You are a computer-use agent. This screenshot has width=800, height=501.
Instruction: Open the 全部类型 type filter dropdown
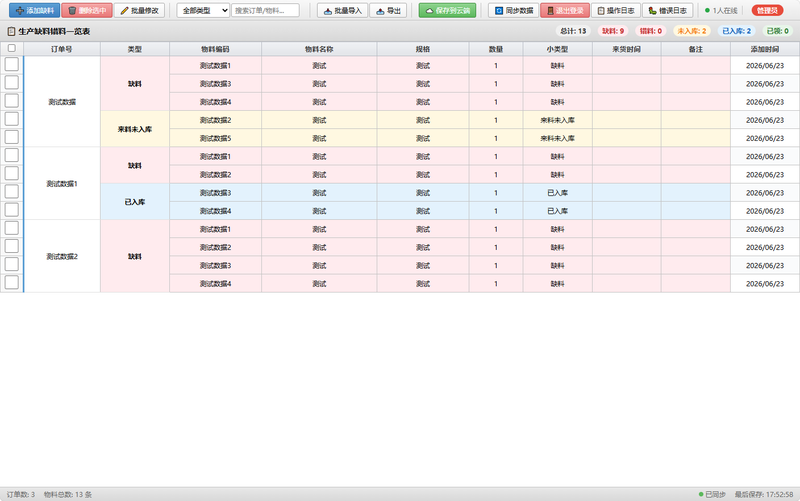tap(203, 10)
